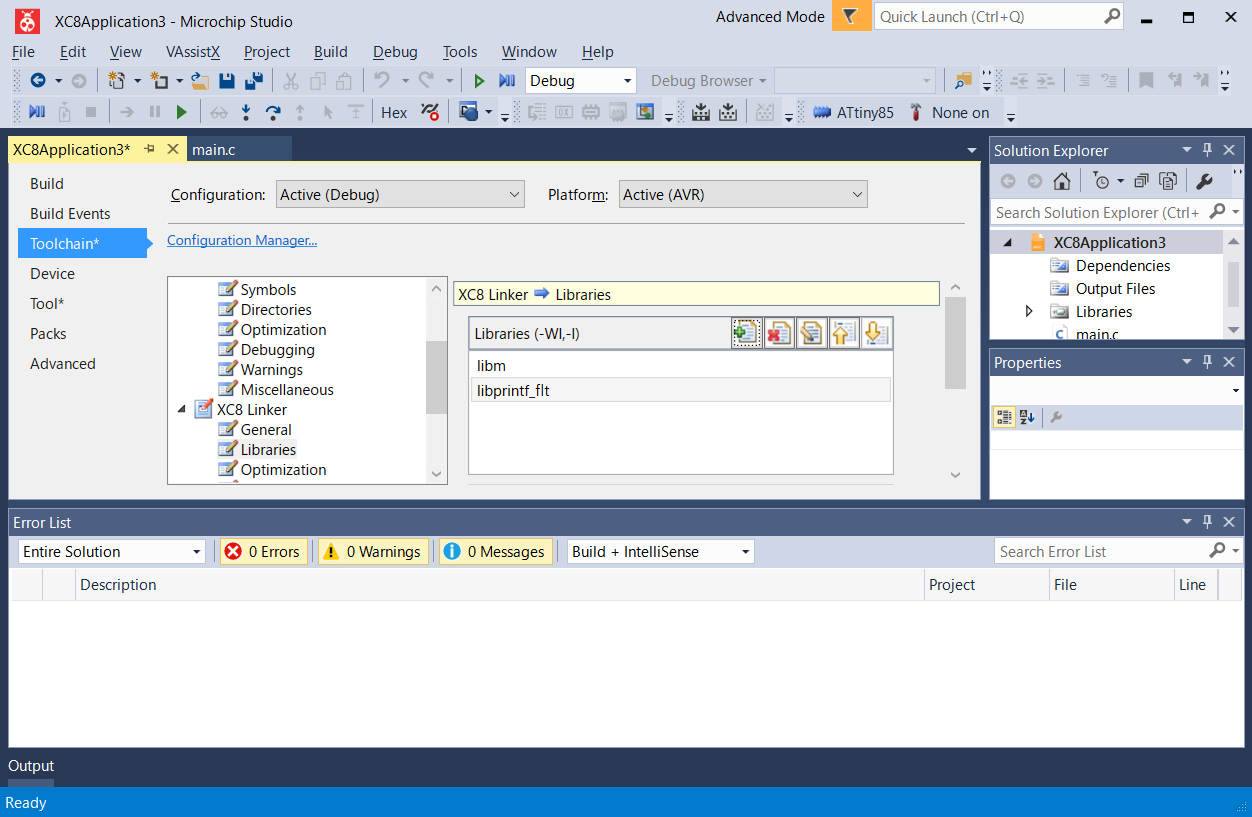The width and height of the screenshot is (1252, 817).
Task: Toggle the 0 Warnings filter
Action: pos(373,551)
